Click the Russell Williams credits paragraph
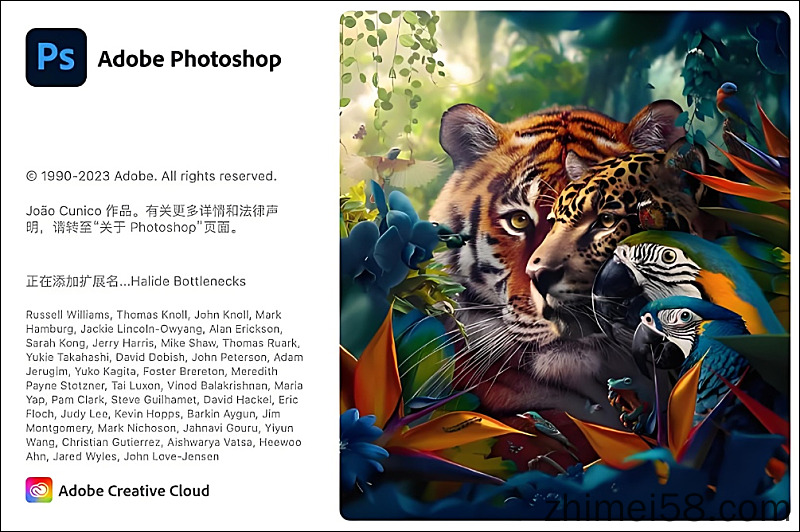 164,385
